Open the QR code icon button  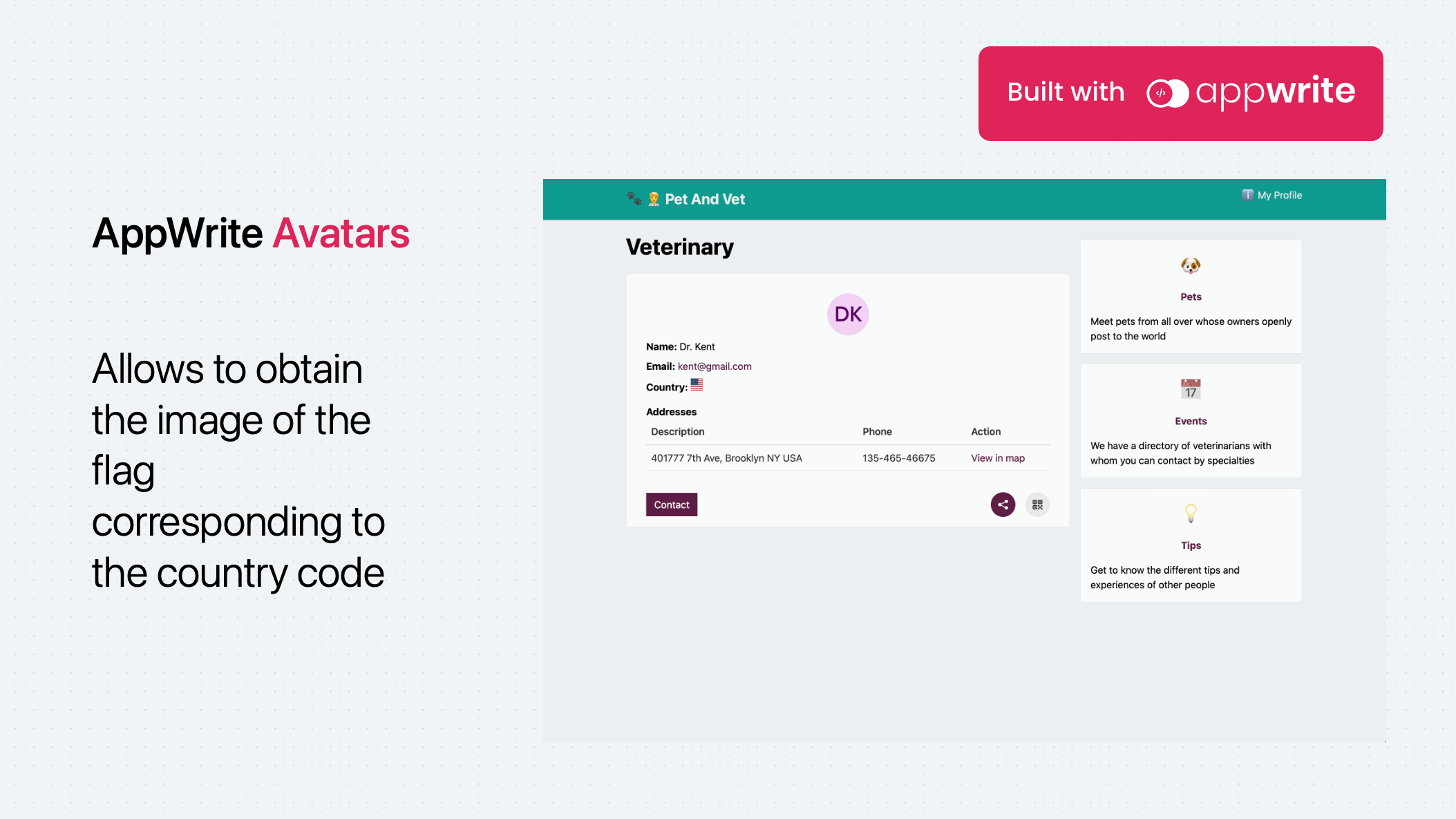click(1037, 505)
